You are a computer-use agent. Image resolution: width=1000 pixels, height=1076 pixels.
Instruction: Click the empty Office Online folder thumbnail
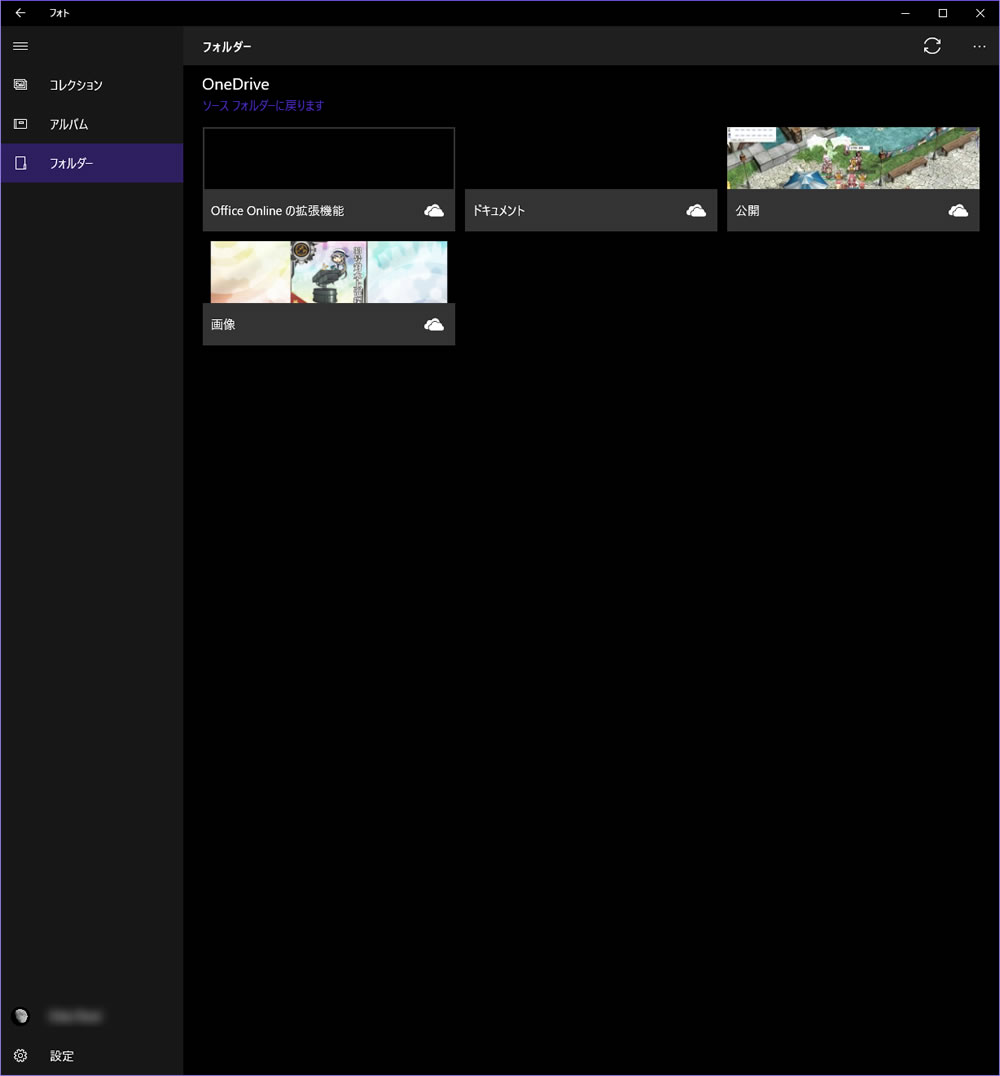click(x=329, y=158)
